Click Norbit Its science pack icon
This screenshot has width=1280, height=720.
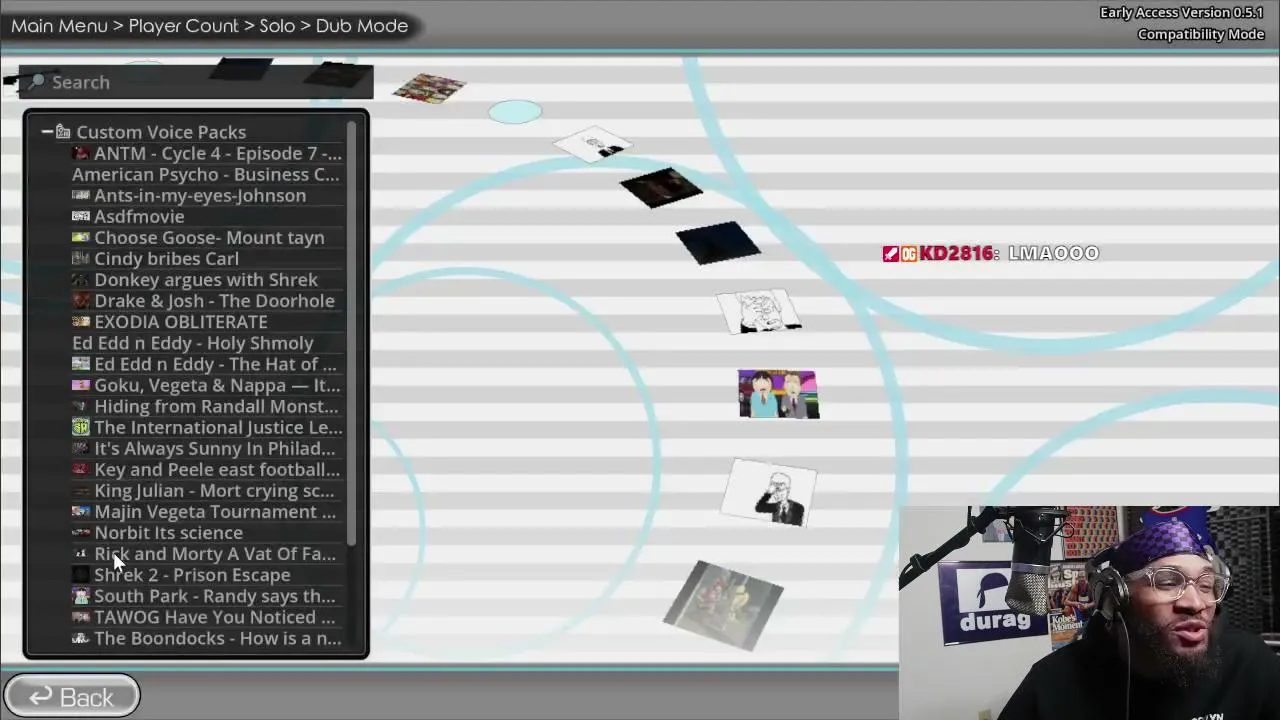click(x=81, y=532)
